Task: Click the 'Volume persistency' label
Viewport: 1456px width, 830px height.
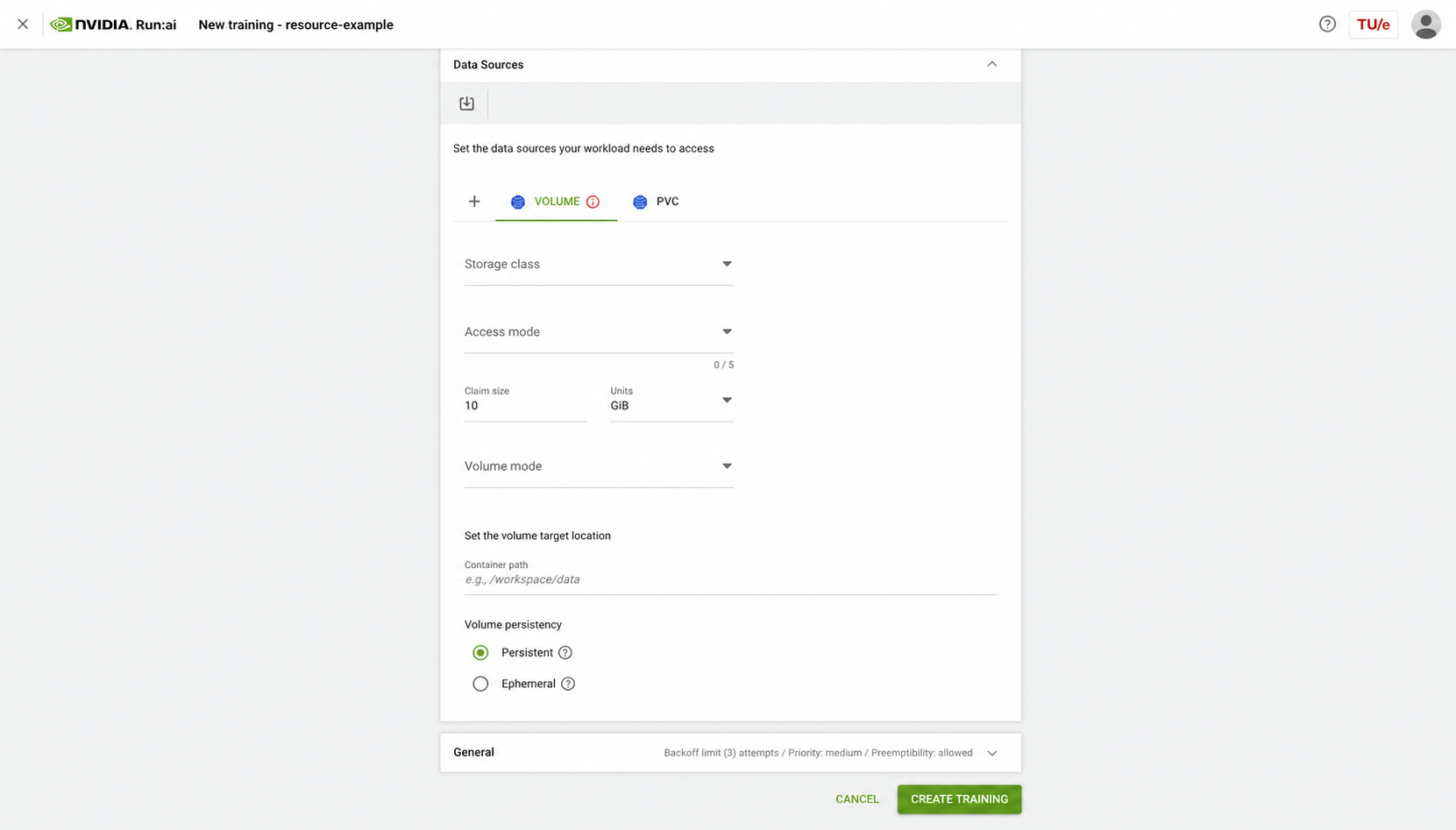Action: coord(513,625)
